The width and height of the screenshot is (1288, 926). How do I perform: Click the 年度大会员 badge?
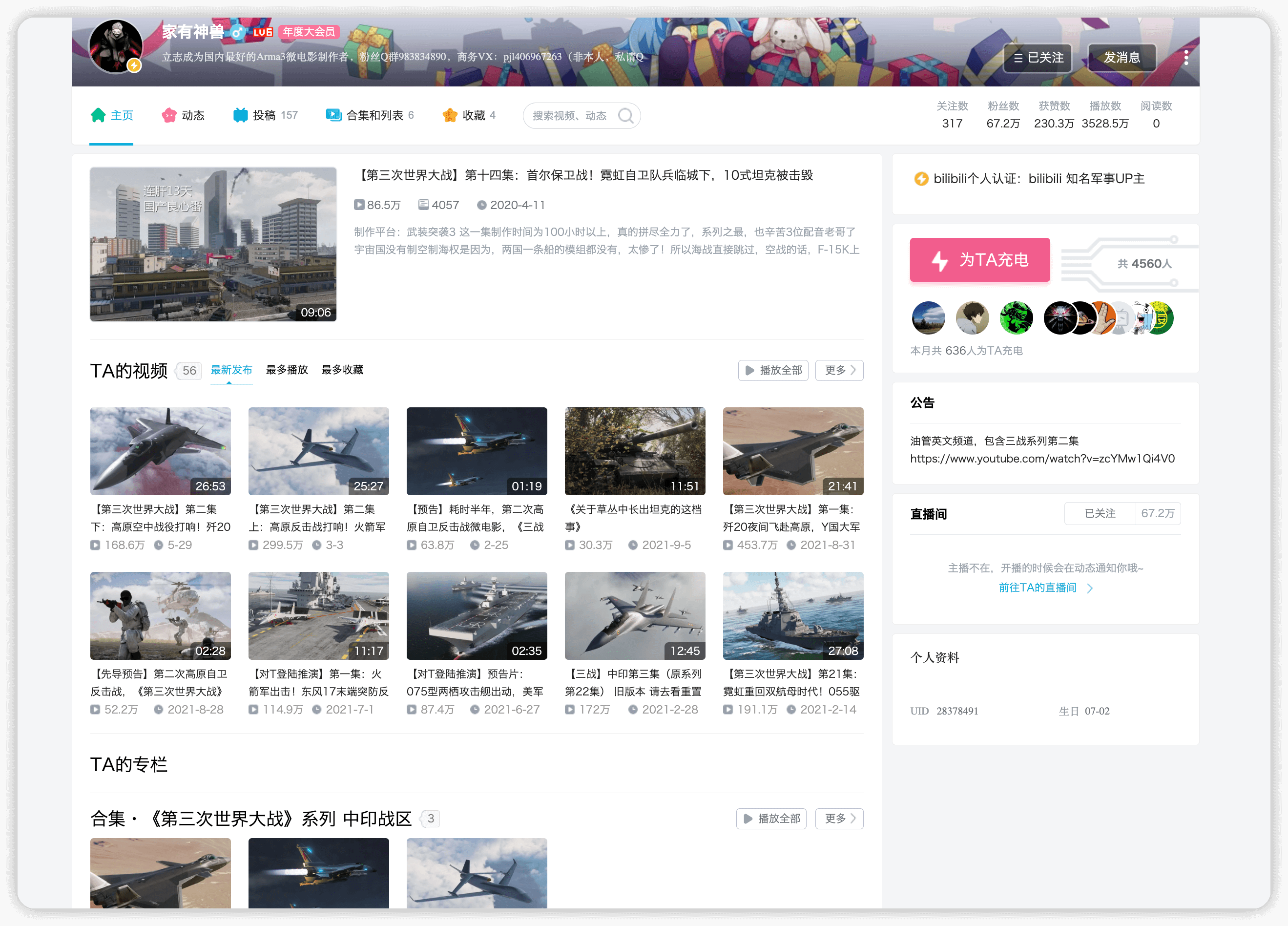[309, 32]
